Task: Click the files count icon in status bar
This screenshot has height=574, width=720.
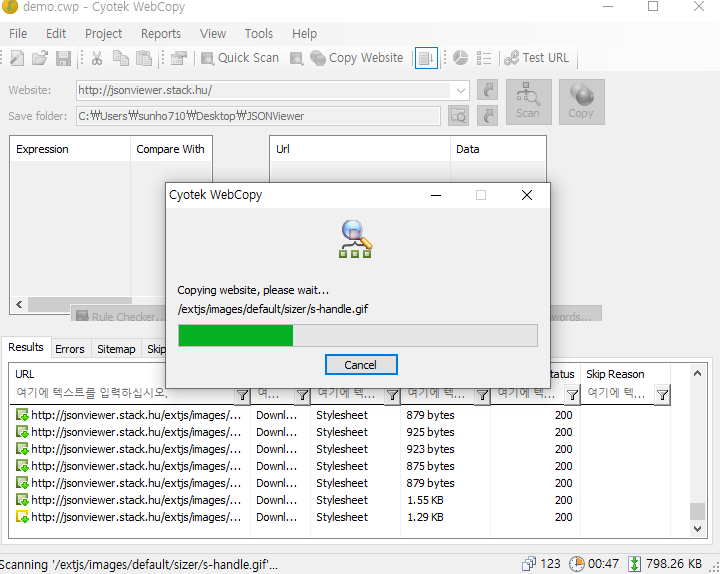Action: tap(529, 563)
